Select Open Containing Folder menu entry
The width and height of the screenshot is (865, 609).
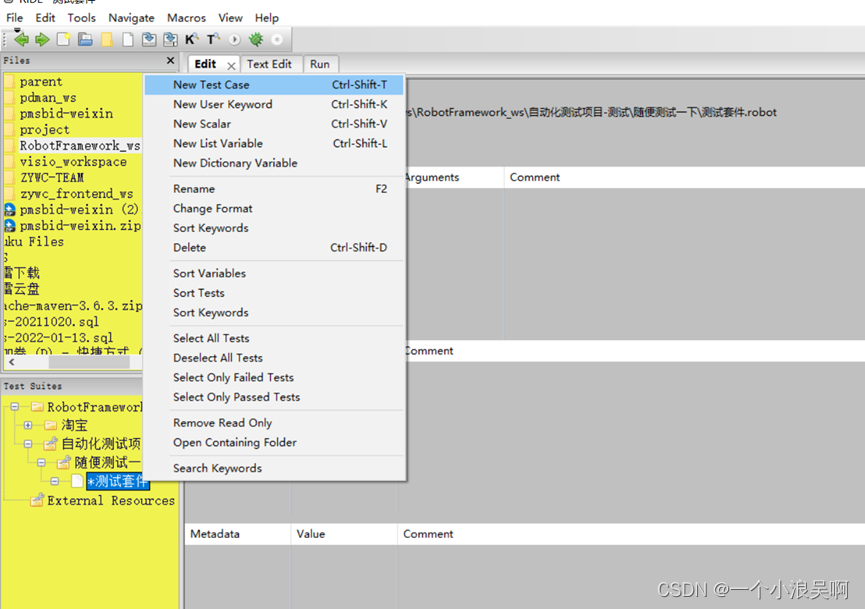[x=235, y=442]
